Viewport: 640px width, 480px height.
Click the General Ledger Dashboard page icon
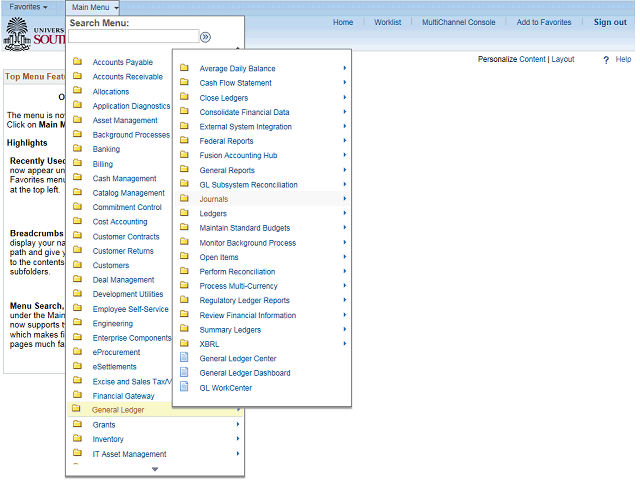click(184, 373)
